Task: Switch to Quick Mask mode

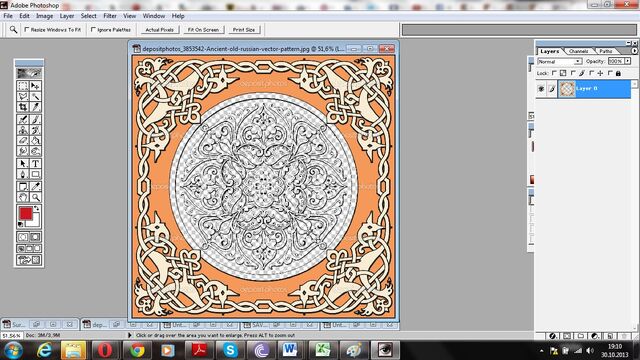Action: click(x=36, y=237)
